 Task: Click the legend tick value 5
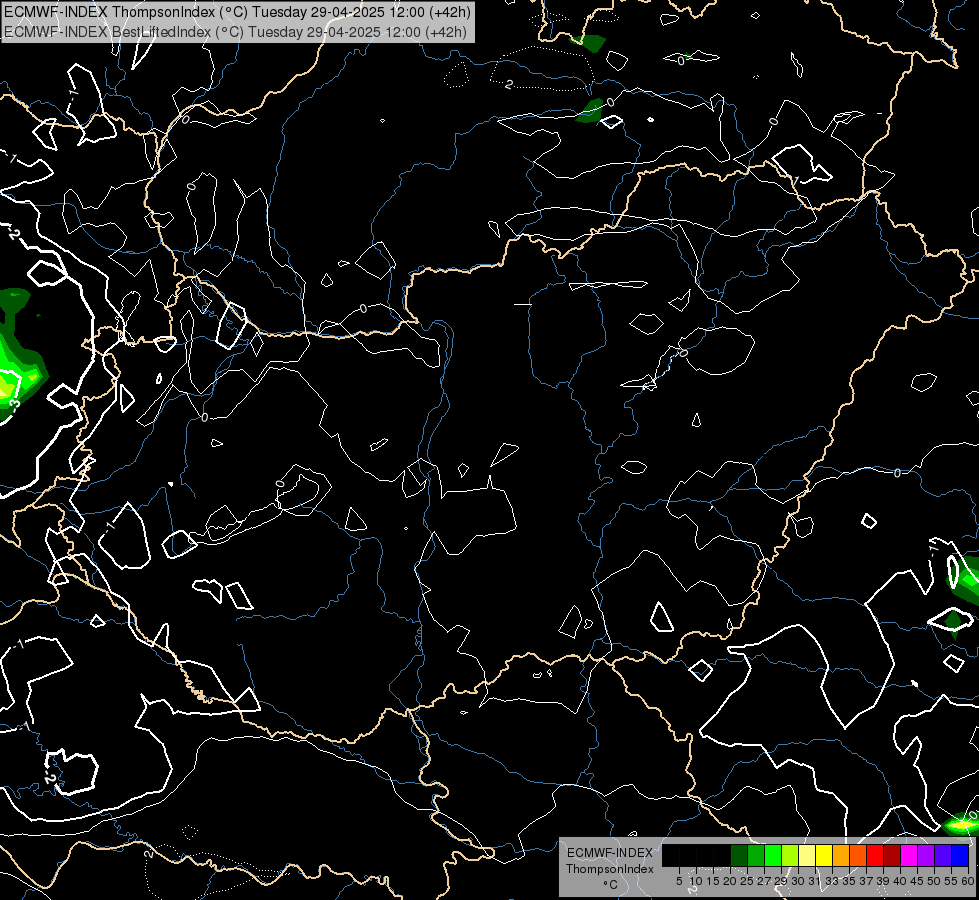click(x=679, y=881)
